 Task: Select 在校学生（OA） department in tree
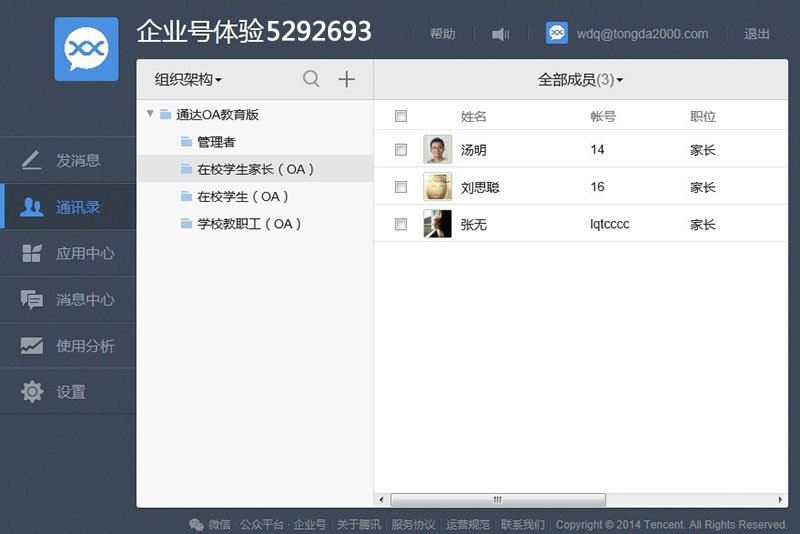(x=243, y=196)
